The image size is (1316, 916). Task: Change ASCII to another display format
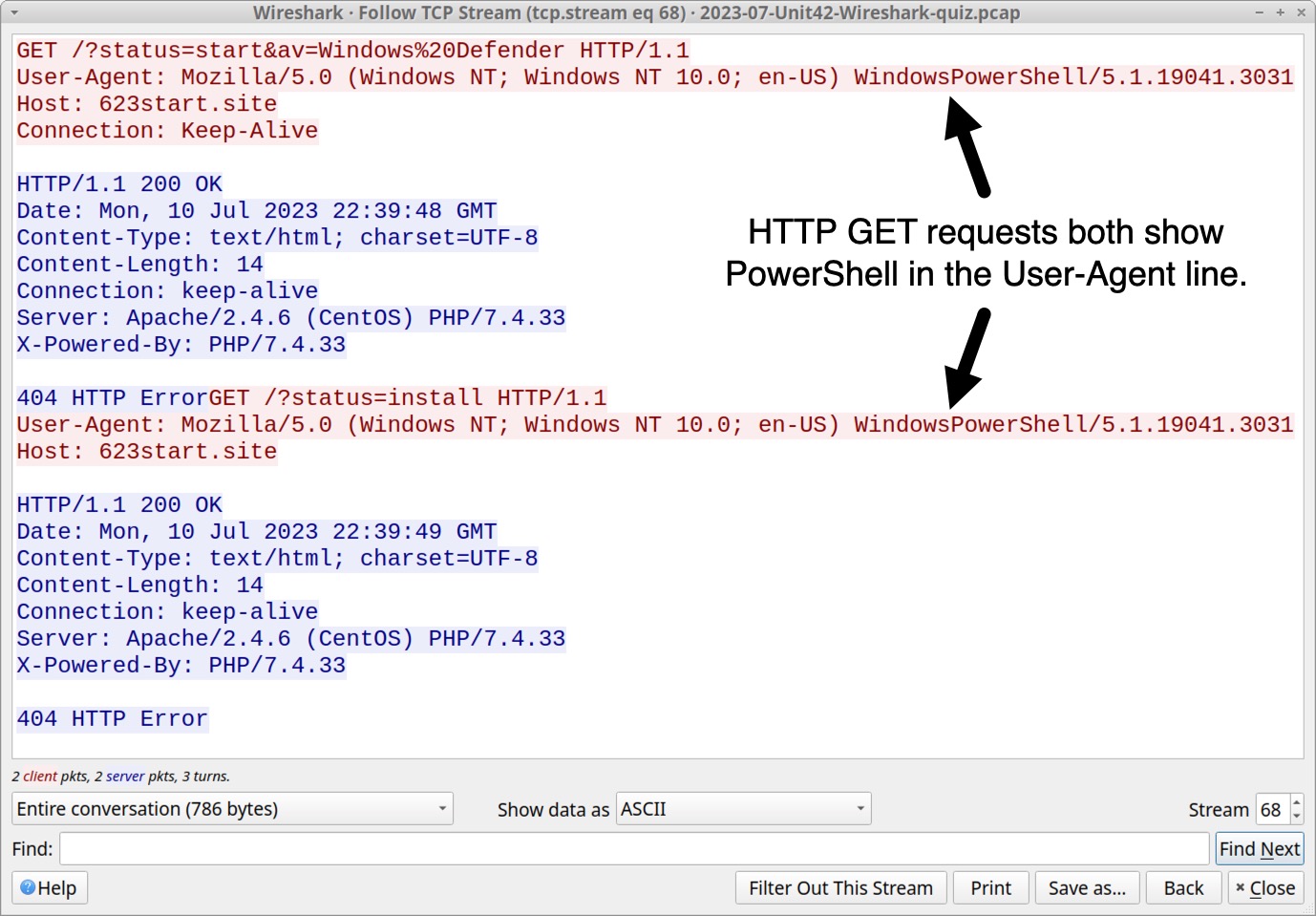point(743,809)
